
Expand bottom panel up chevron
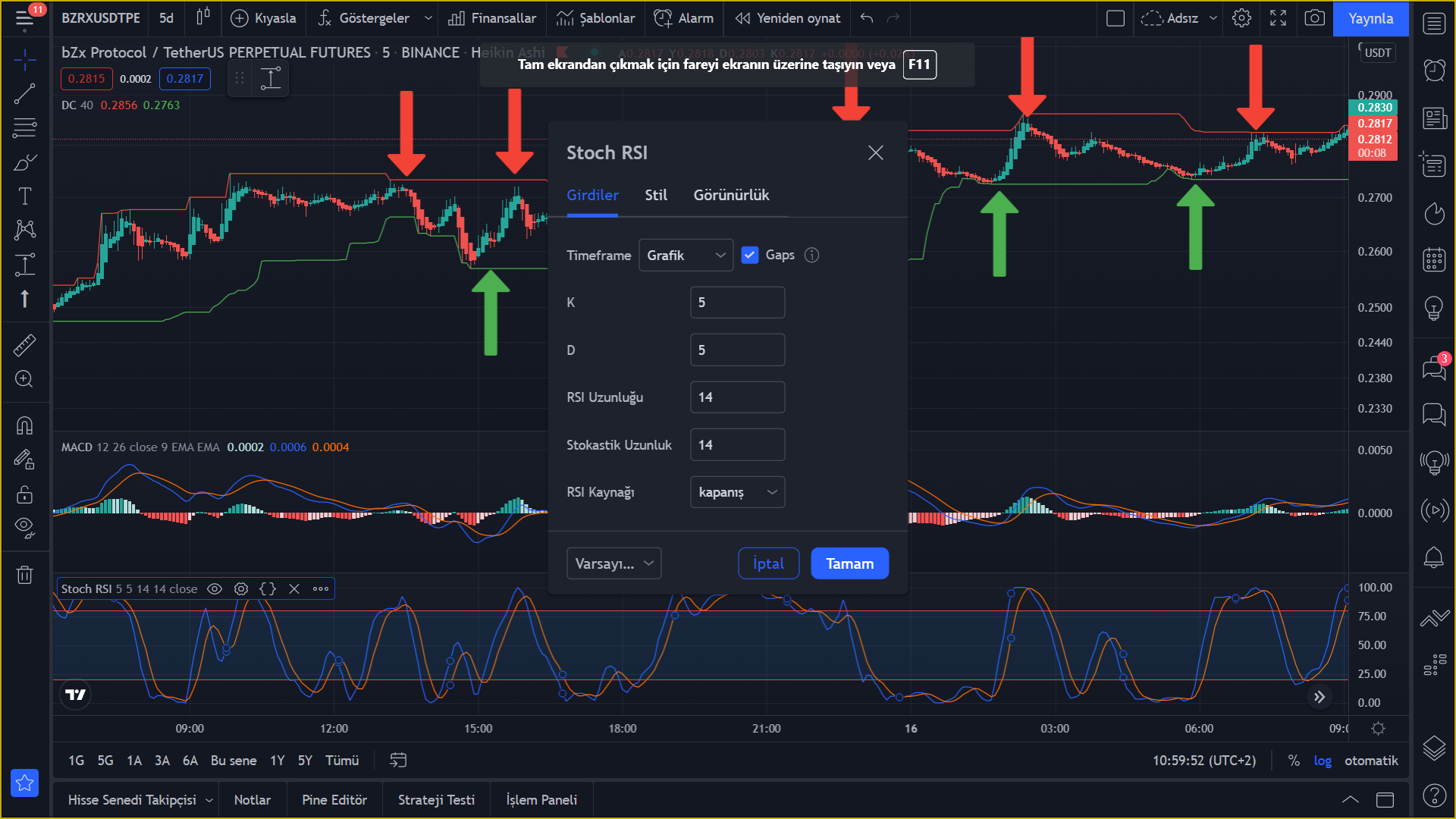(1351, 800)
